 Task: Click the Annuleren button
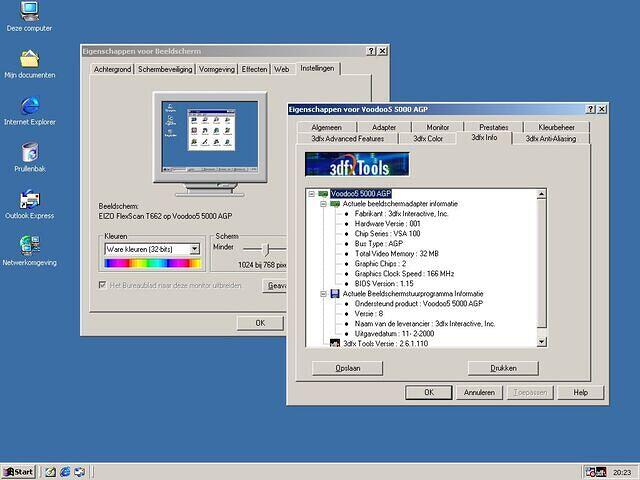click(x=479, y=393)
